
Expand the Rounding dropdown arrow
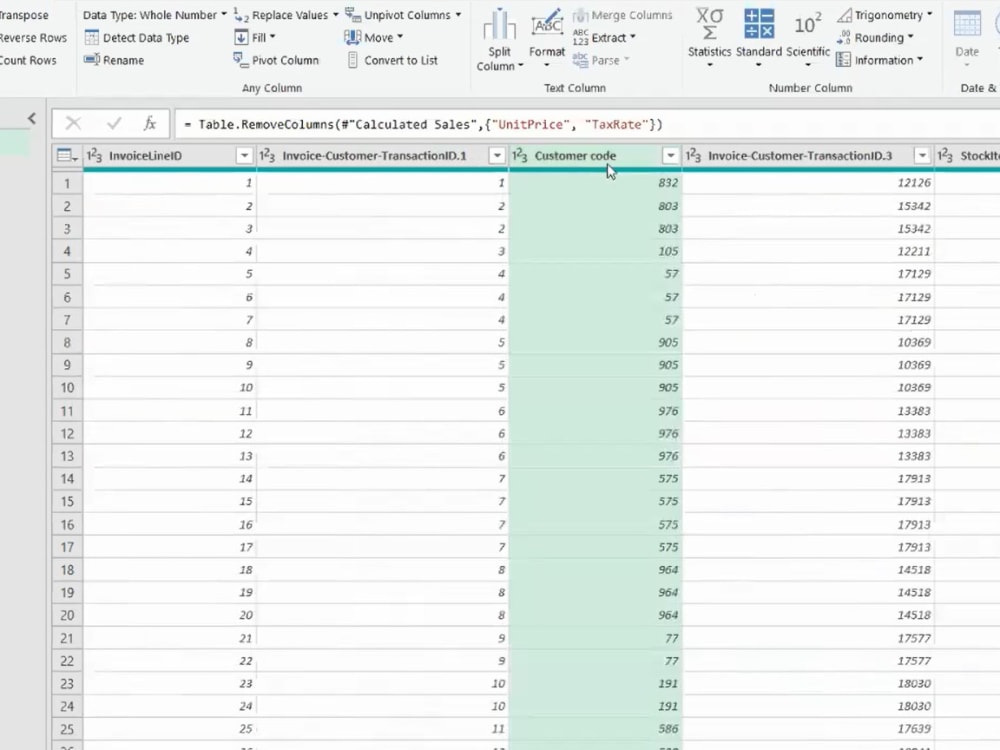point(910,37)
